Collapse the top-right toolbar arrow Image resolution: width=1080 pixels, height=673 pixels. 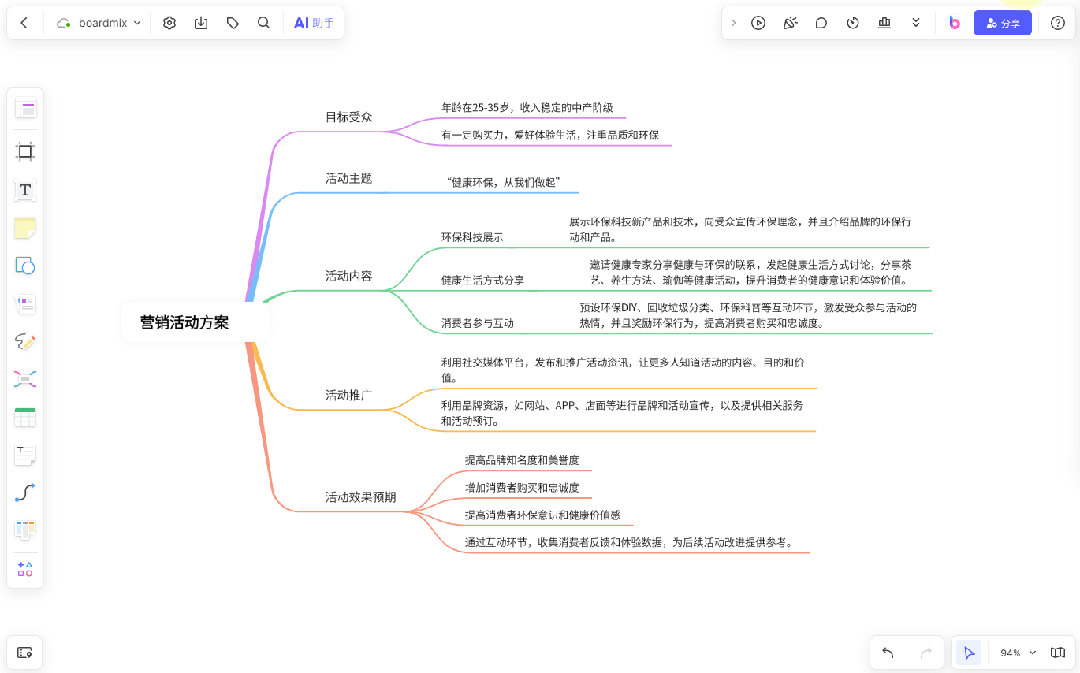(734, 23)
